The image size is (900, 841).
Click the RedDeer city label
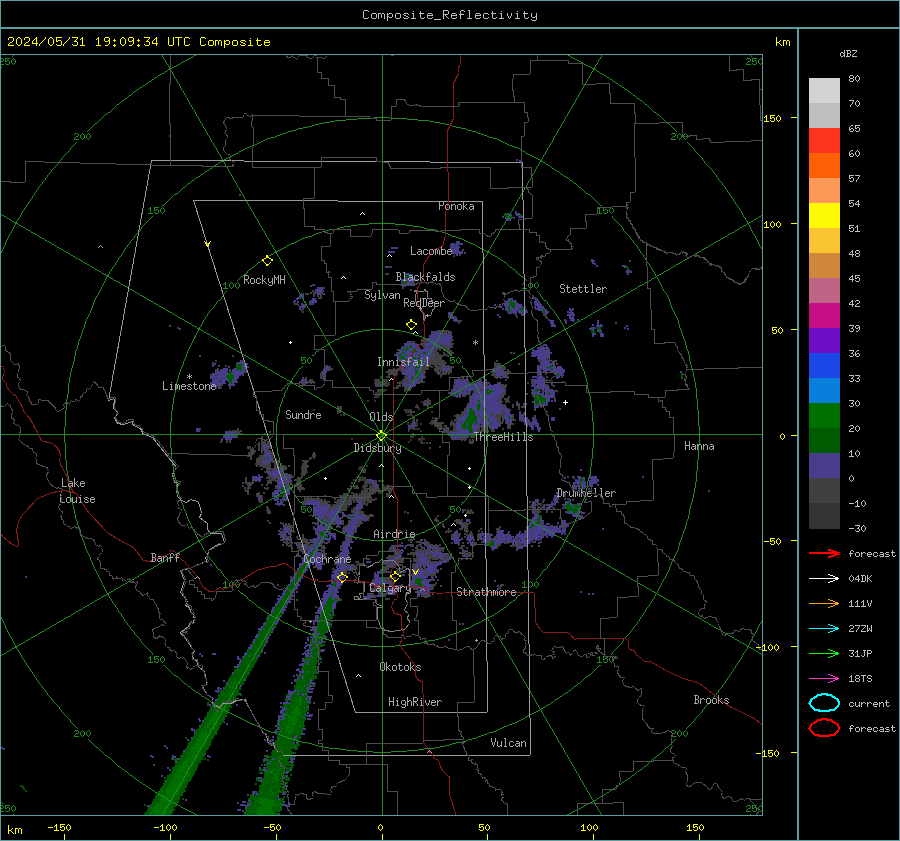(x=424, y=303)
